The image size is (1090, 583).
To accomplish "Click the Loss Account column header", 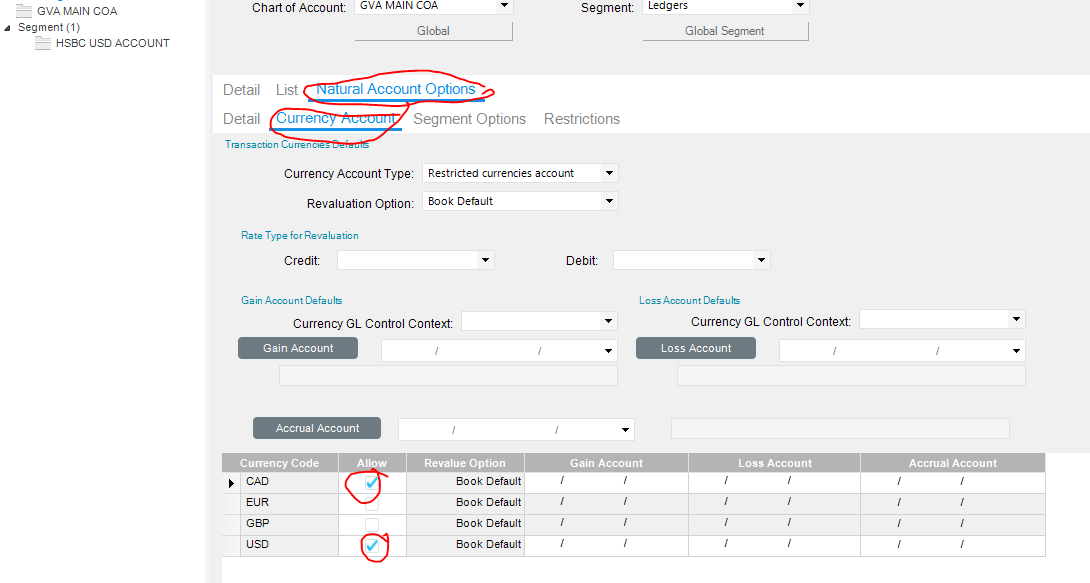I will pyautogui.click(x=774, y=463).
